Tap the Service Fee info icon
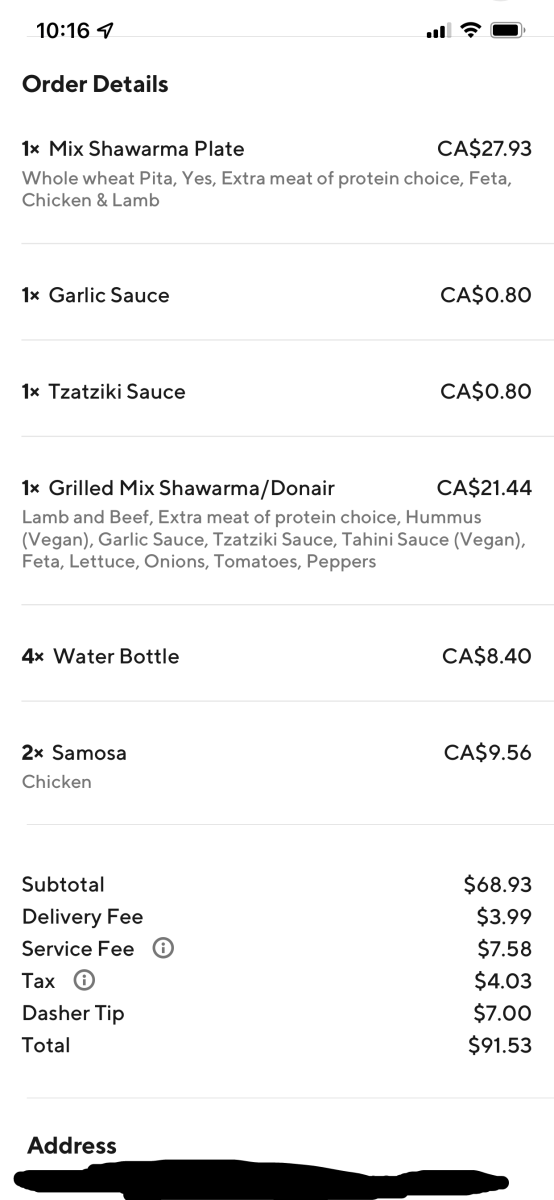Screen dimensions: 554x1200 pos(162,949)
